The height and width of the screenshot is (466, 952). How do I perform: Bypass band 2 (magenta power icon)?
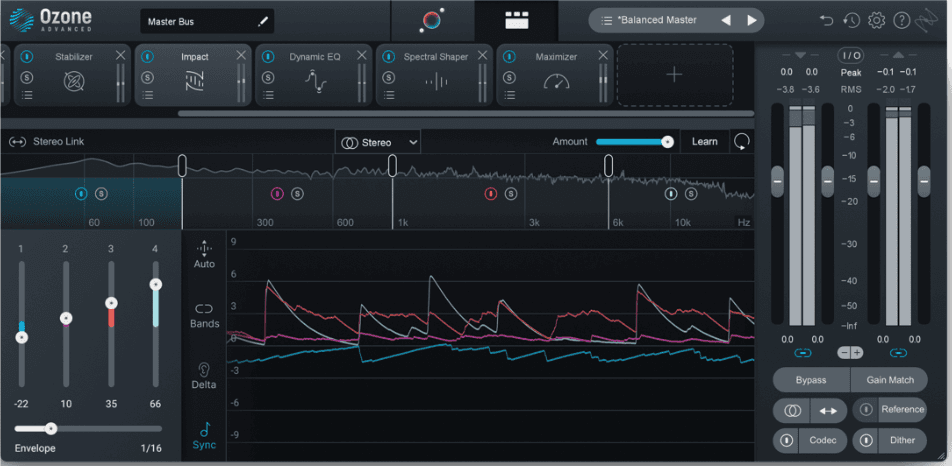(277, 194)
